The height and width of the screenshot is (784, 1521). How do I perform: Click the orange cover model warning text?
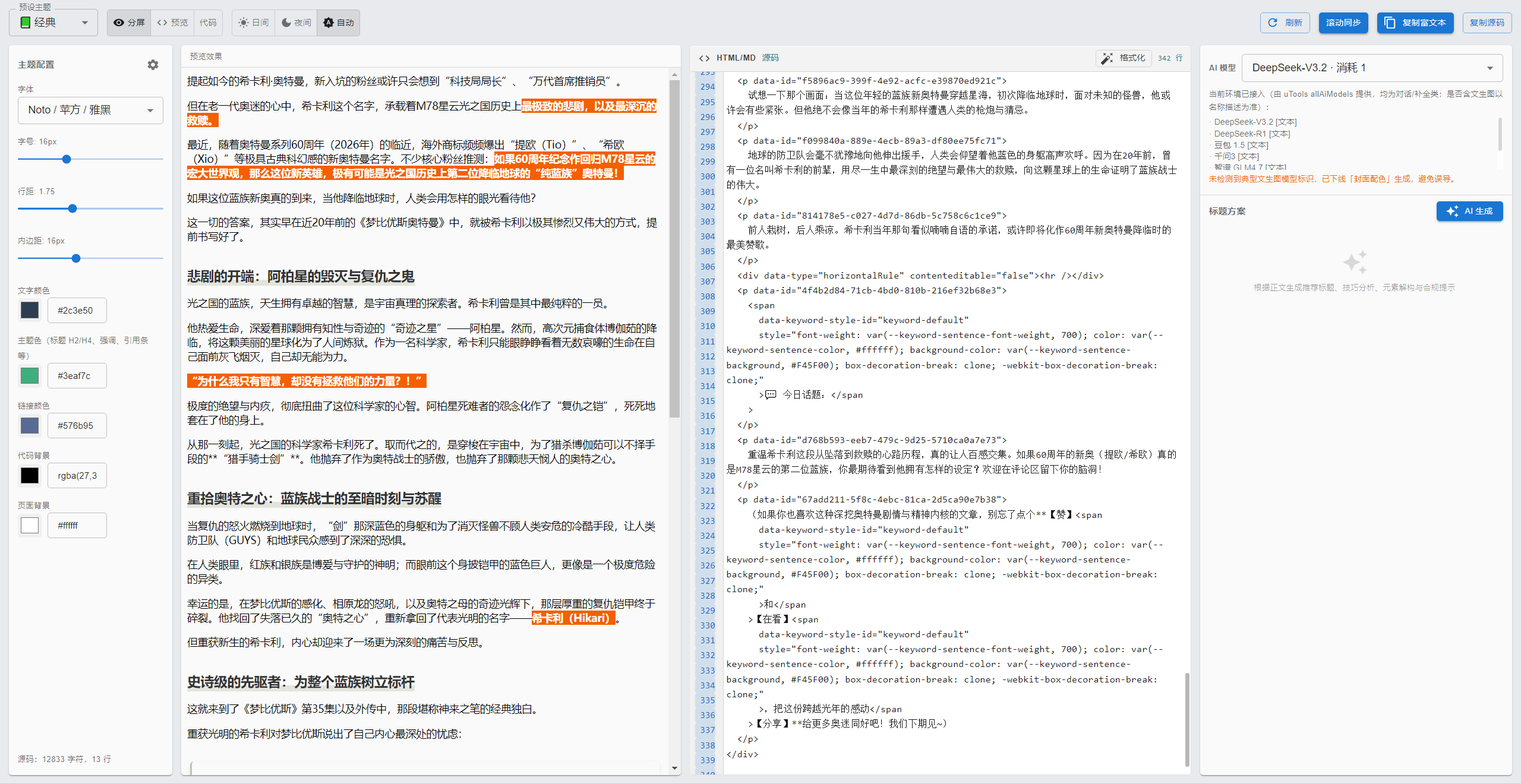tap(1331, 179)
